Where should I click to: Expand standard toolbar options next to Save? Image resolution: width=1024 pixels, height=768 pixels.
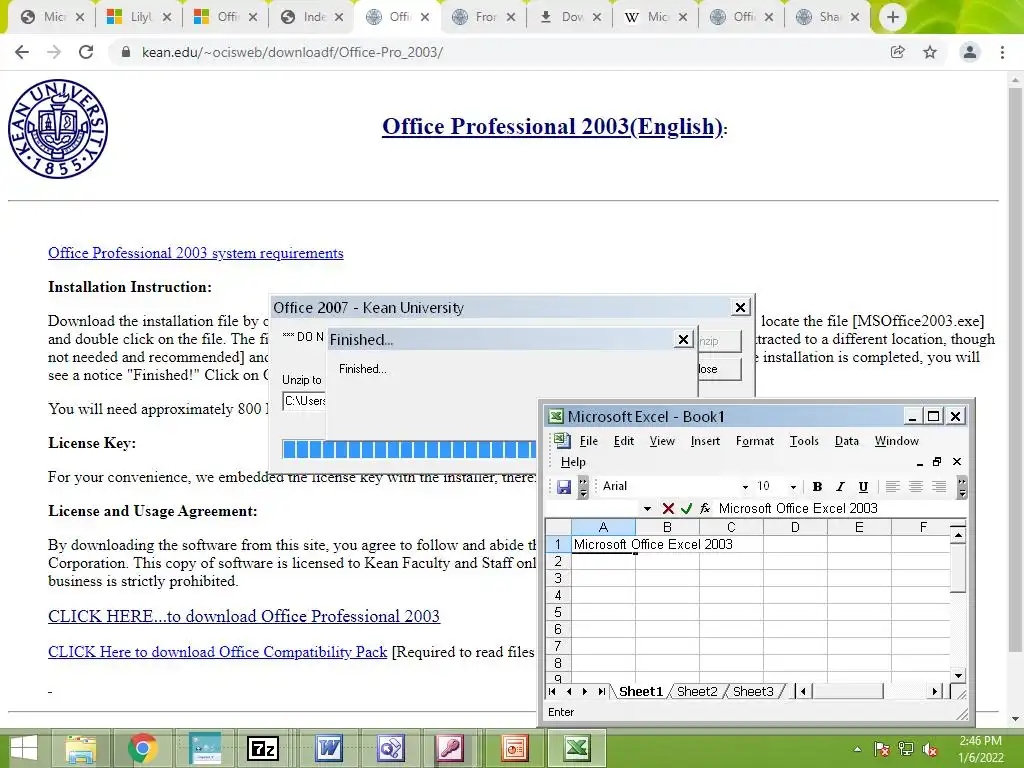coord(583,487)
